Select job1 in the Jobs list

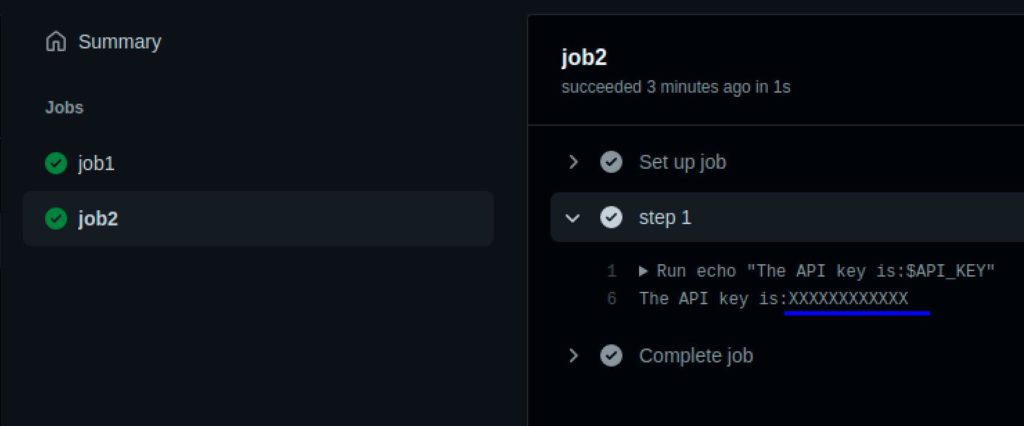97,163
